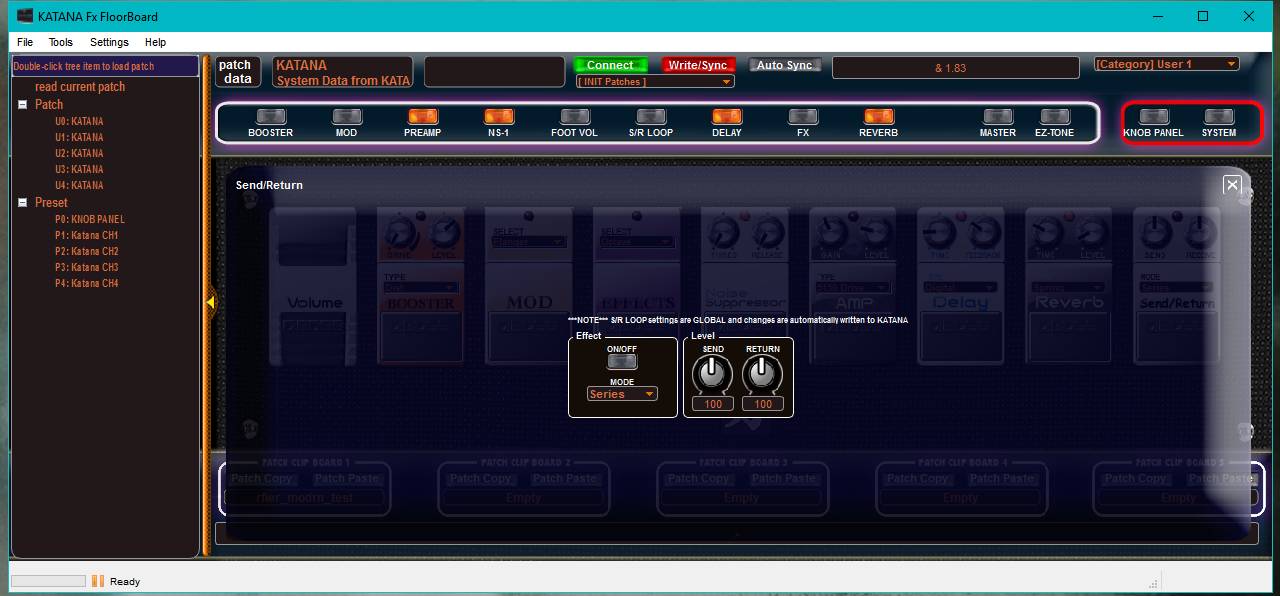This screenshot has height=596, width=1280.
Task: Click the orange status indicator icon
Action: (98, 581)
